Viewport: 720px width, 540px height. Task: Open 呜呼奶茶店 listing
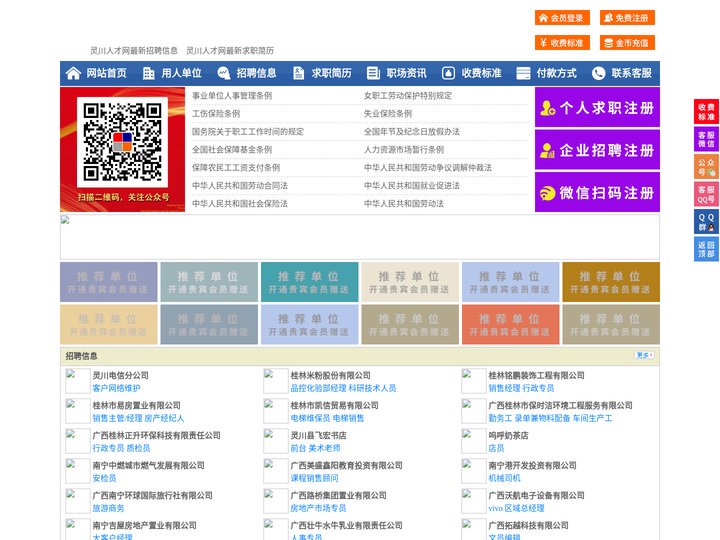pyautogui.click(x=508, y=435)
